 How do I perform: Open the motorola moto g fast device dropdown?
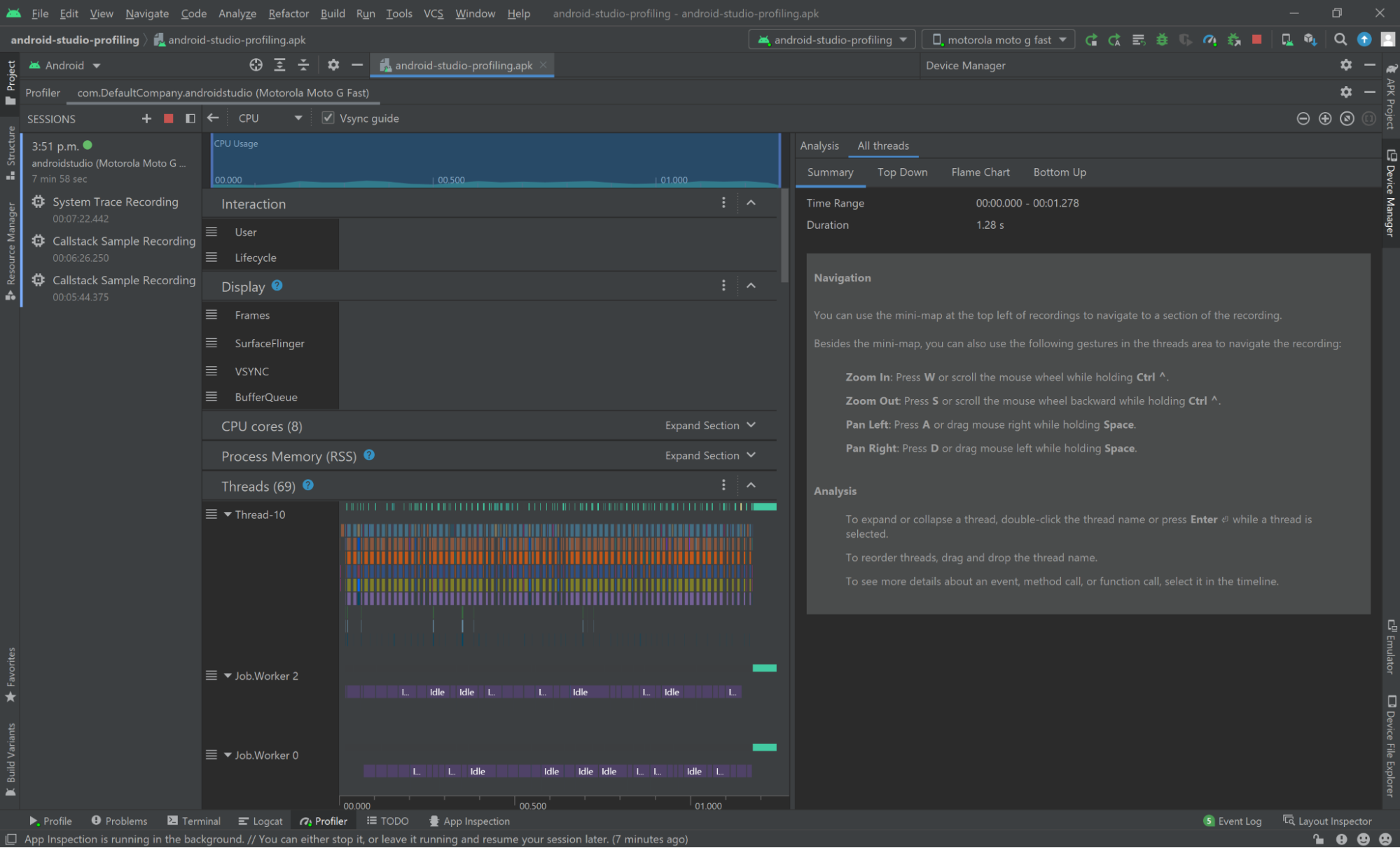click(x=998, y=40)
